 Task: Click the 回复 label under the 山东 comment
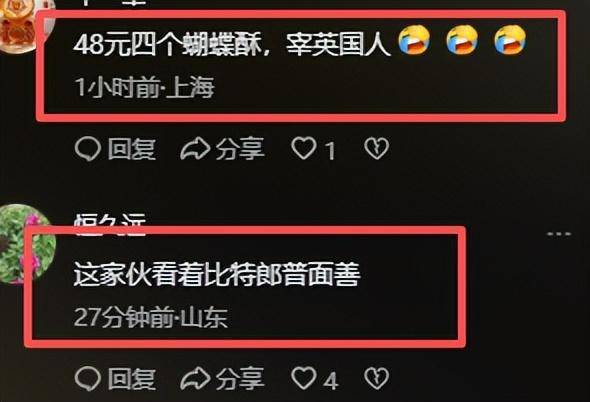(132, 378)
